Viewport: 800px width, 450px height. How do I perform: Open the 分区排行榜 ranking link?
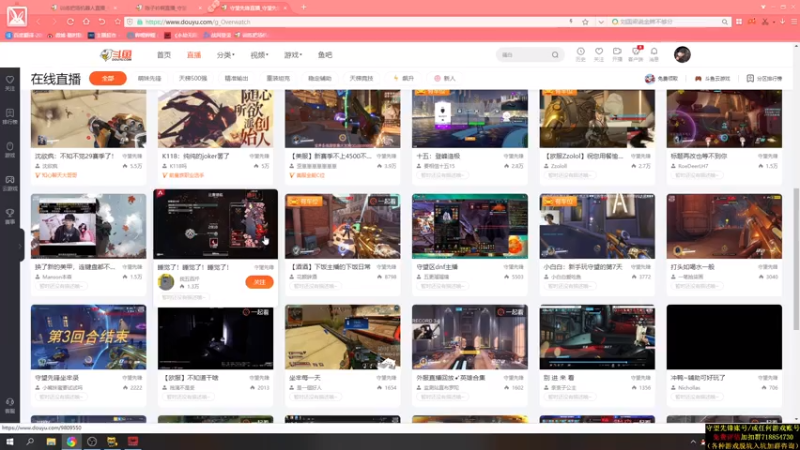764,79
